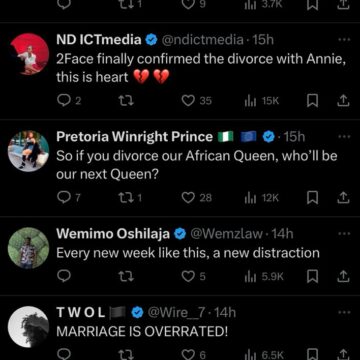Reply to the African Queen tweet

69,198
